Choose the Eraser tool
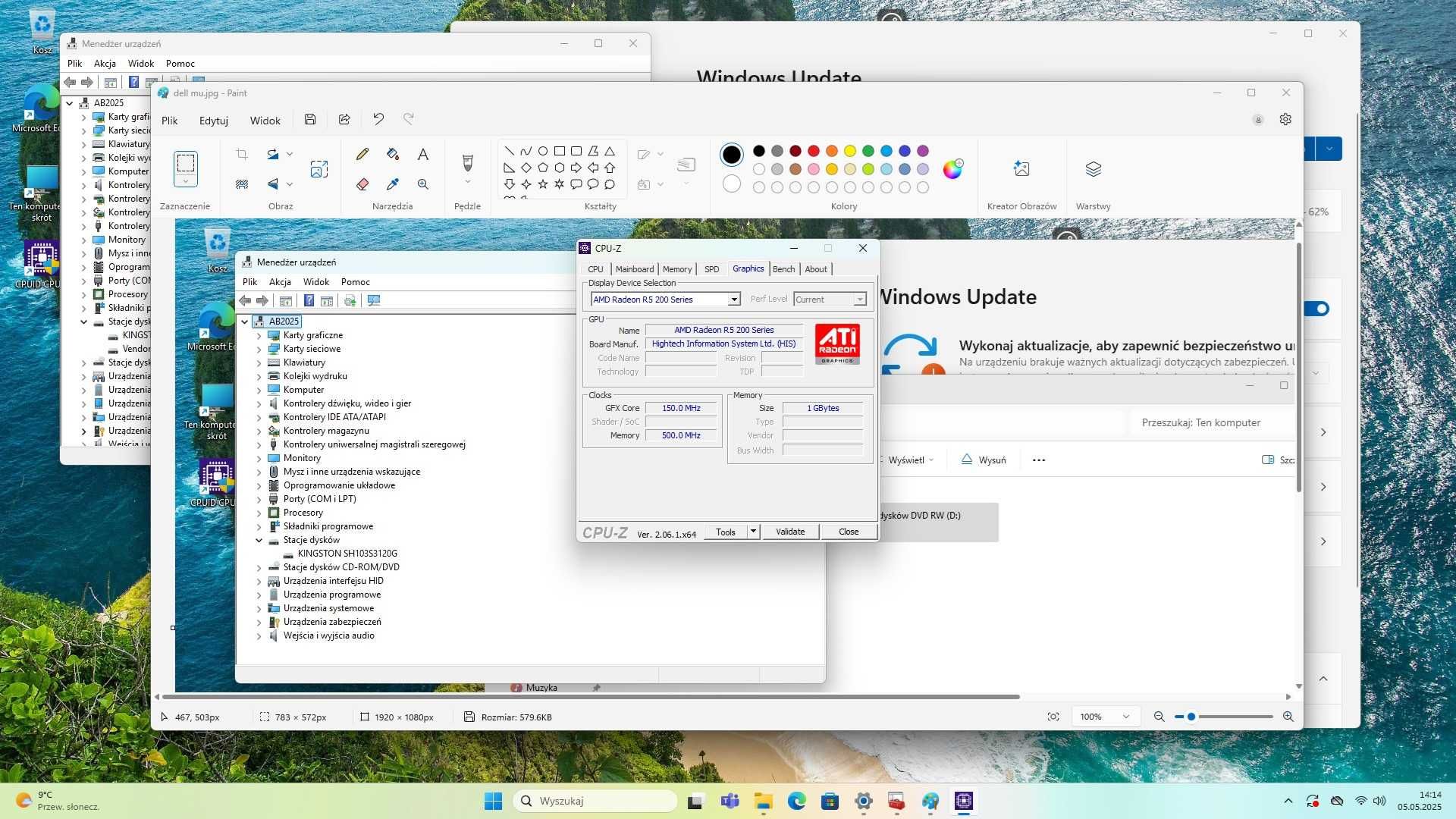Screen dimensions: 1456x819 click(362, 184)
